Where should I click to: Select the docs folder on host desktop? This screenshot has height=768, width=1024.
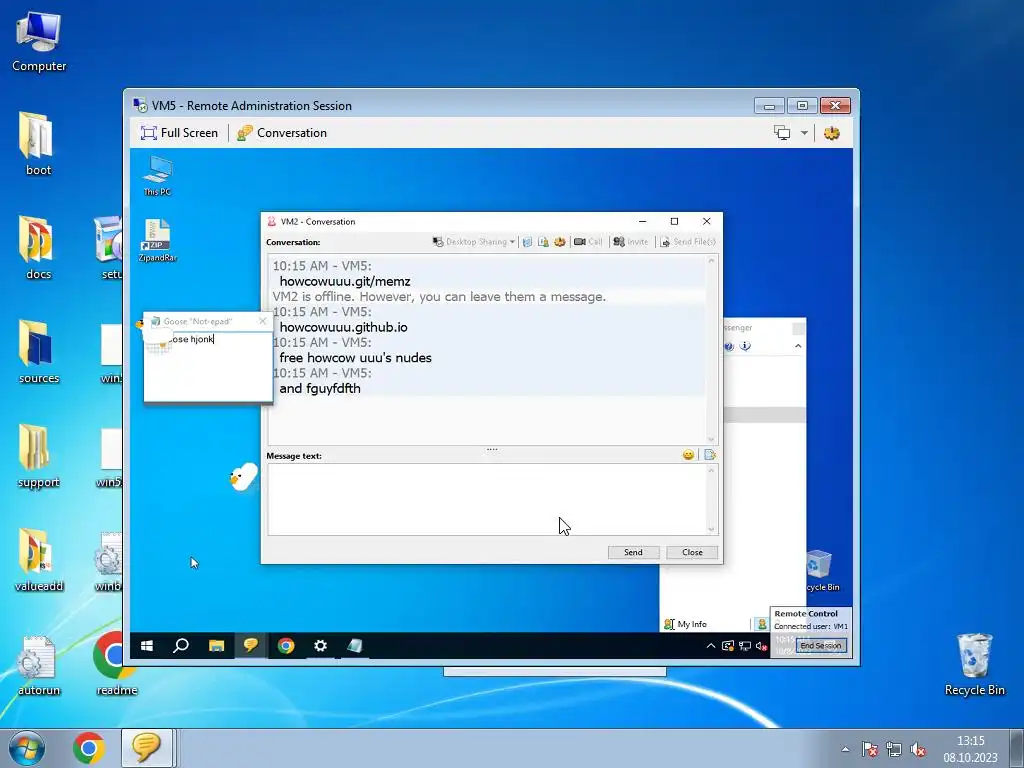pos(38,248)
